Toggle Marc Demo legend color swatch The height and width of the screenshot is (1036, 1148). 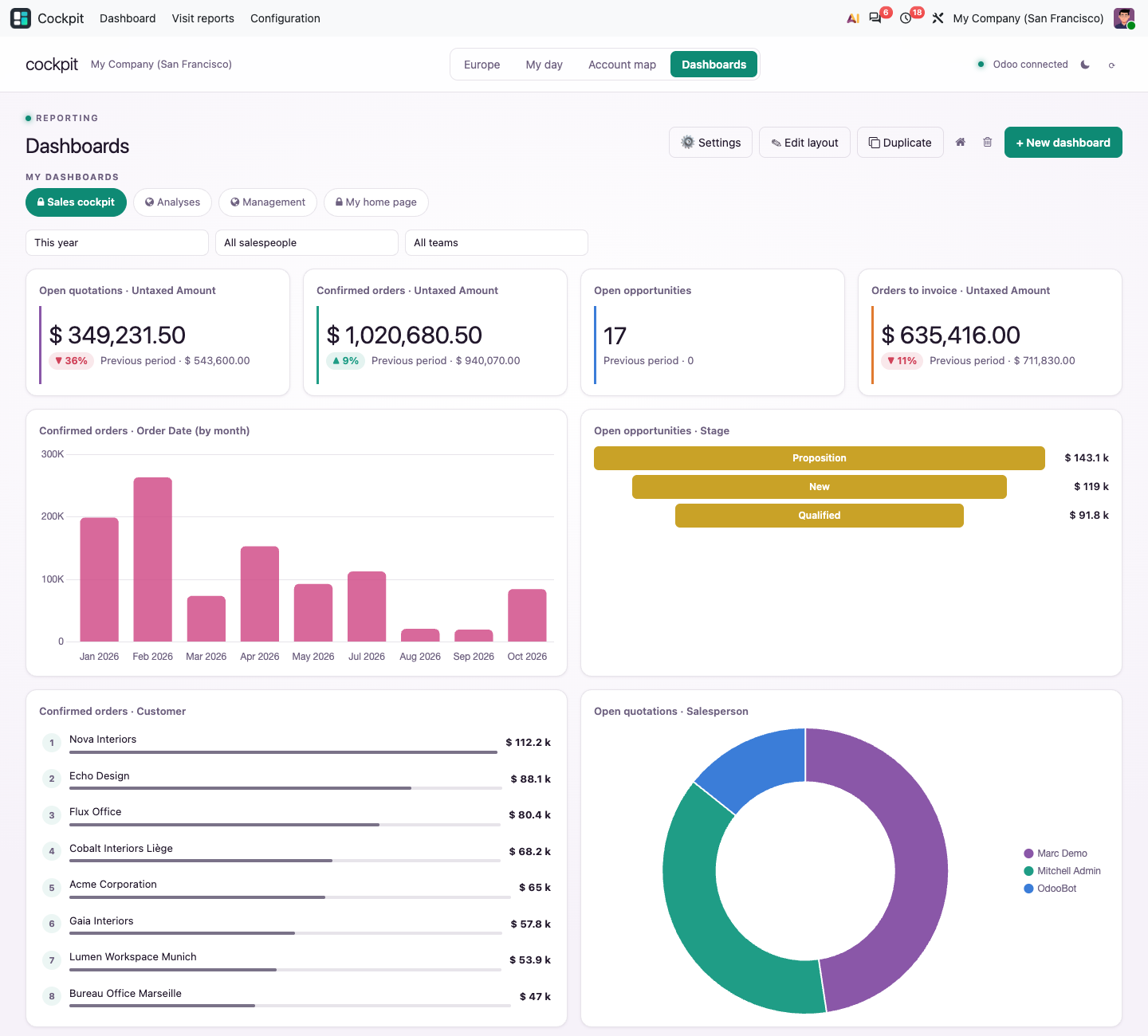pos(1028,854)
